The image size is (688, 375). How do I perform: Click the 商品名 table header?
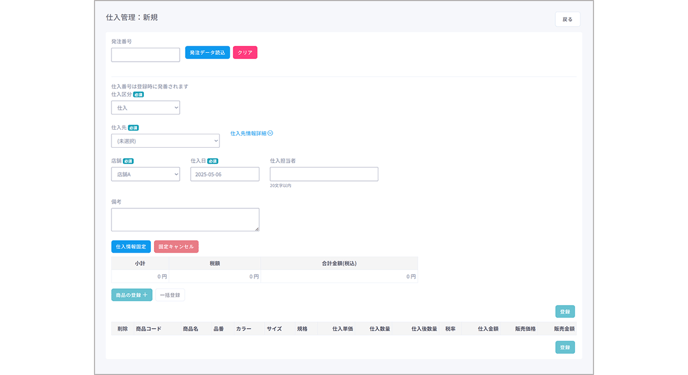click(x=190, y=329)
